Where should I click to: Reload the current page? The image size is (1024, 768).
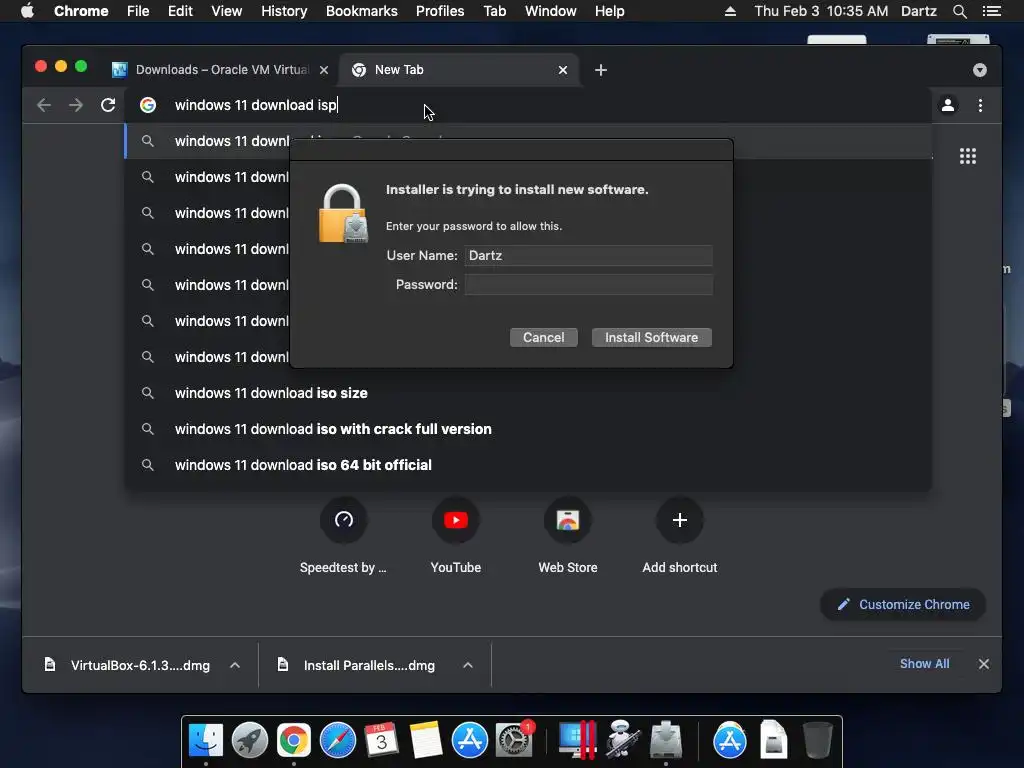(x=108, y=105)
